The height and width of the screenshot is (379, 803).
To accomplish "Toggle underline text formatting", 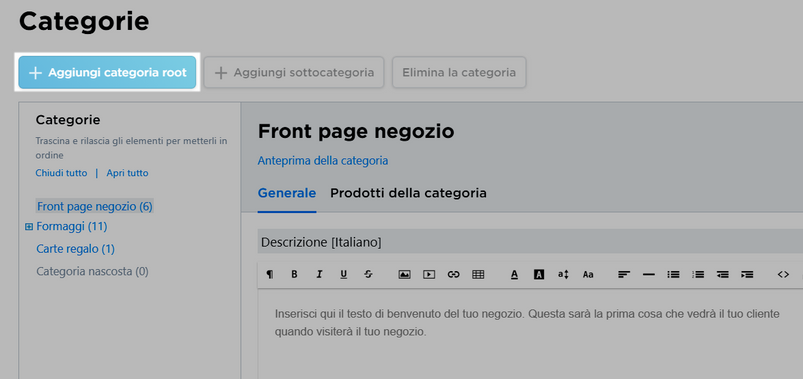I will (344, 275).
